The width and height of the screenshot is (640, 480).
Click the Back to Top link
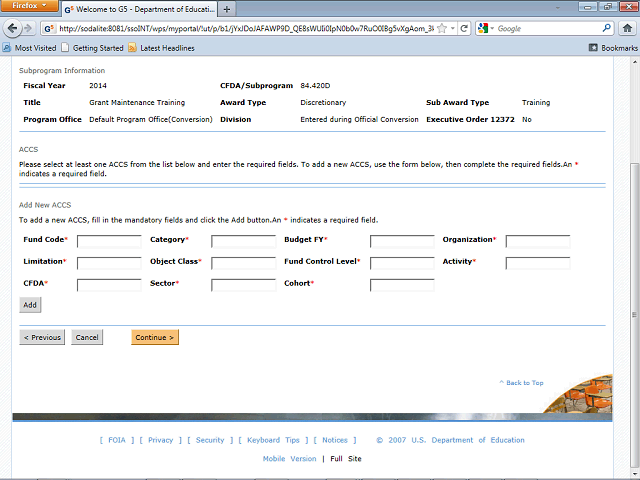(521, 382)
